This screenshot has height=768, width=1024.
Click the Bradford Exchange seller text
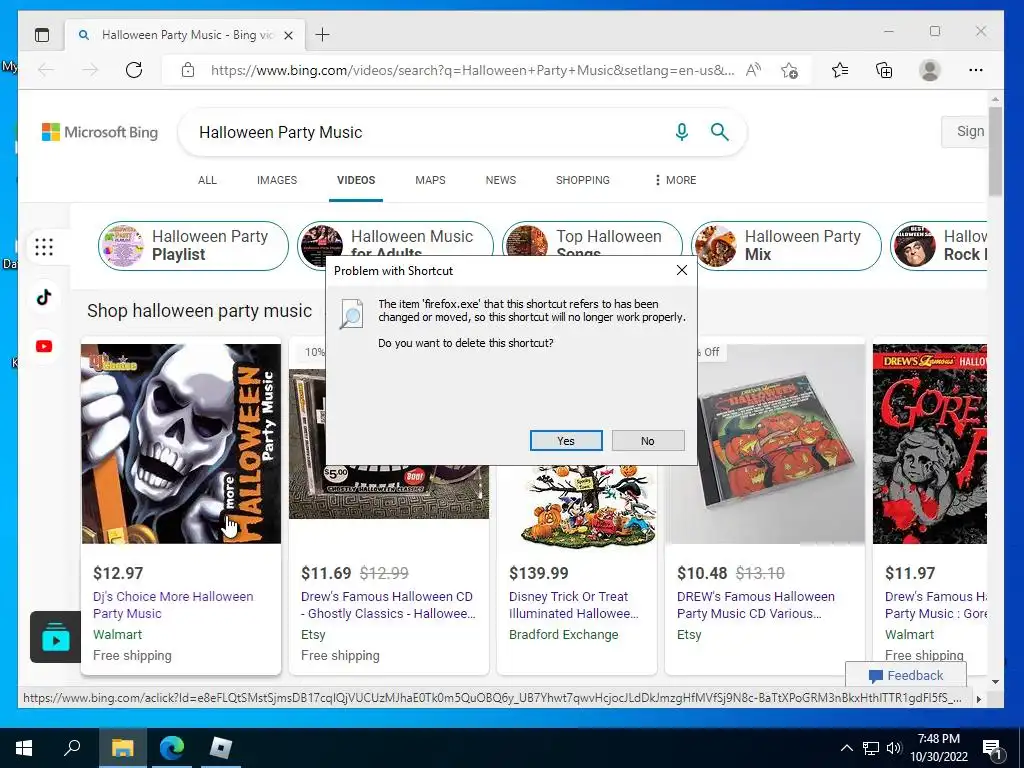[x=564, y=634]
